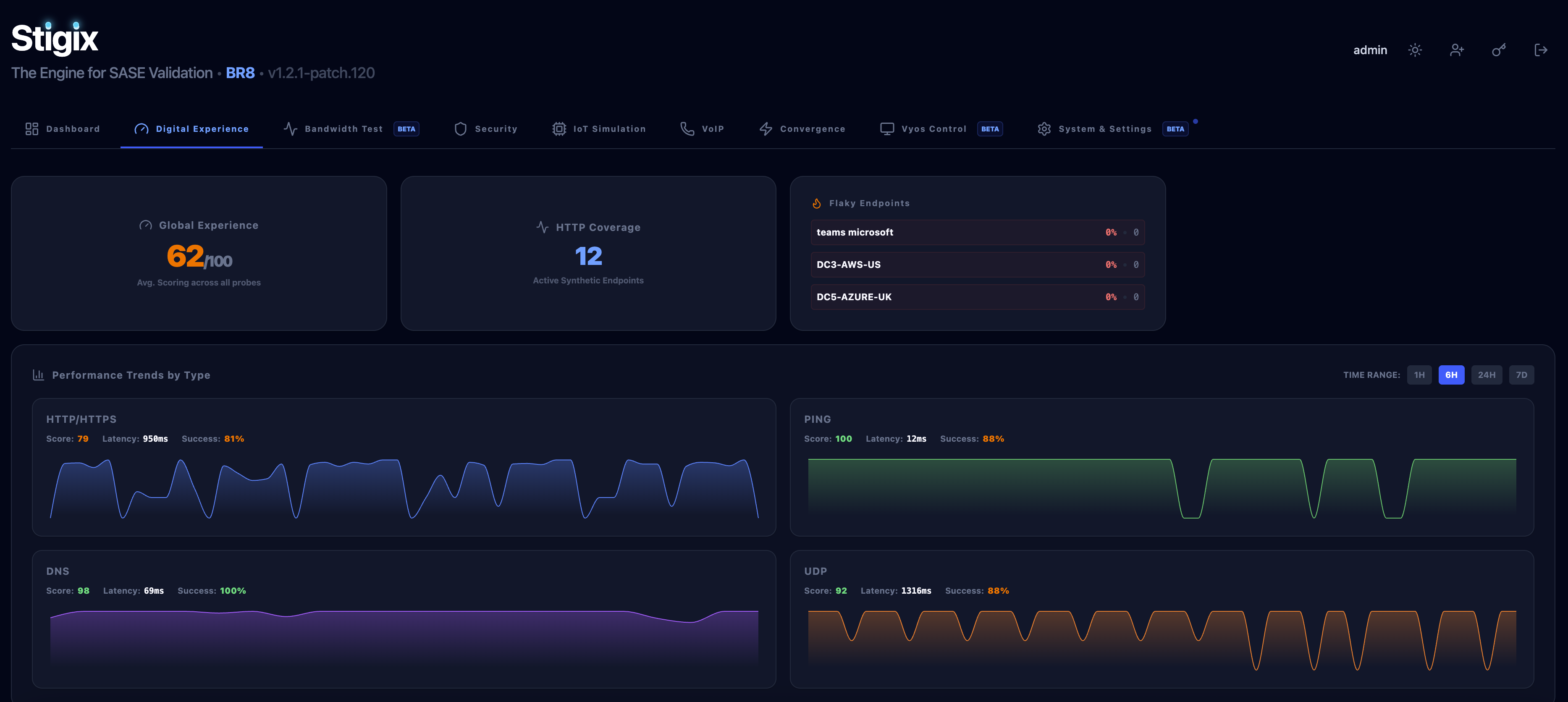Toggle light theme with the sun icon

point(1415,50)
